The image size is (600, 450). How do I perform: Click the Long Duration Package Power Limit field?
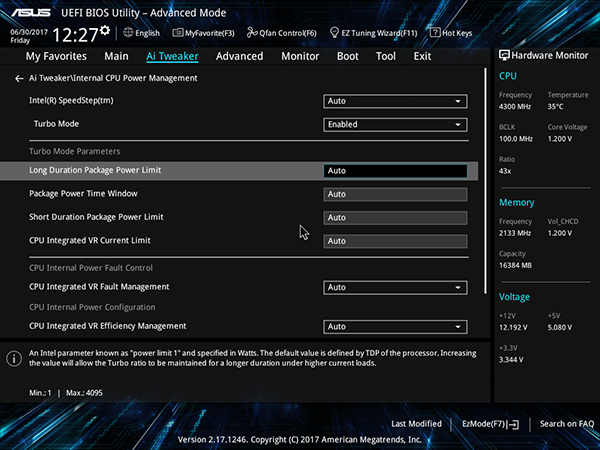pyautogui.click(x=395, y=171)
